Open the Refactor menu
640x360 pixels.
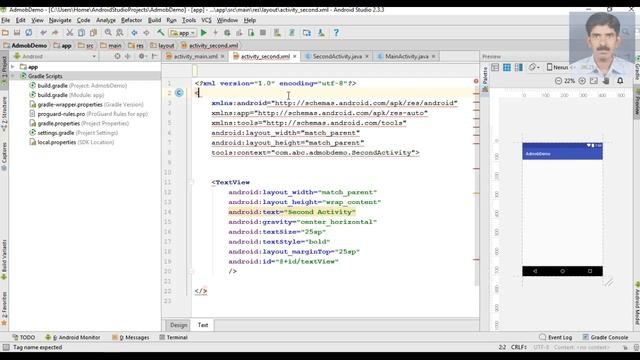pos(131,20)
